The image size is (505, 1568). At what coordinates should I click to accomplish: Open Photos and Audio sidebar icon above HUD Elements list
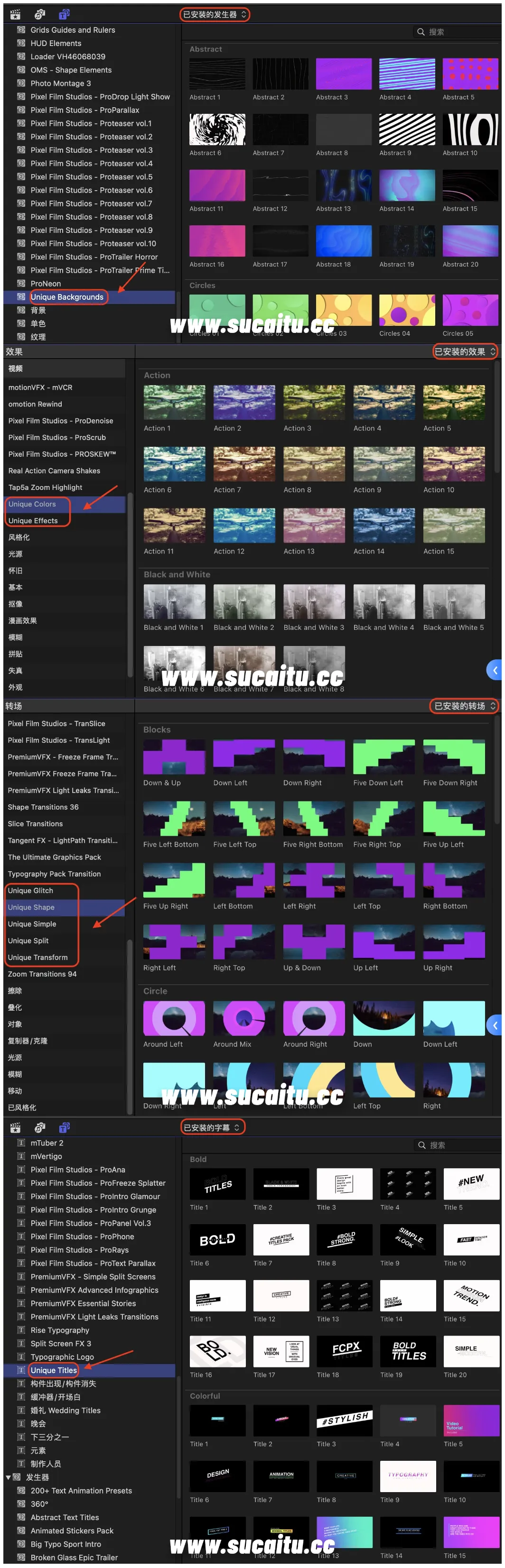tap(40, 14)
